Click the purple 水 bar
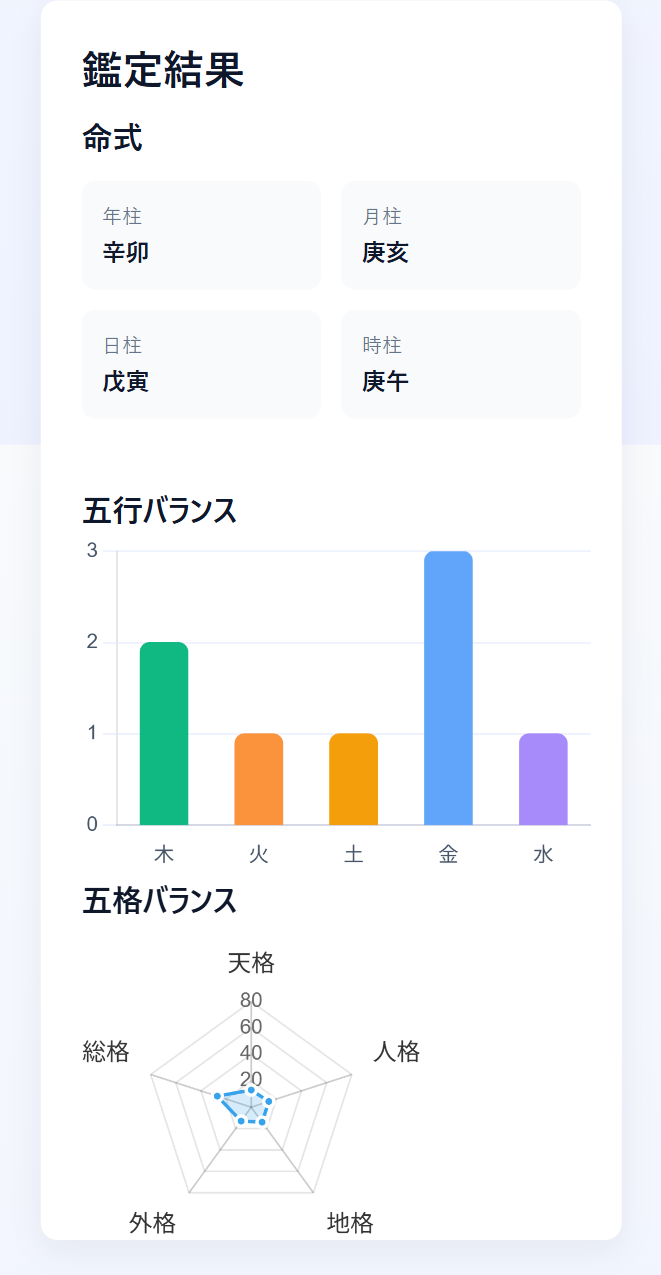 542,780
